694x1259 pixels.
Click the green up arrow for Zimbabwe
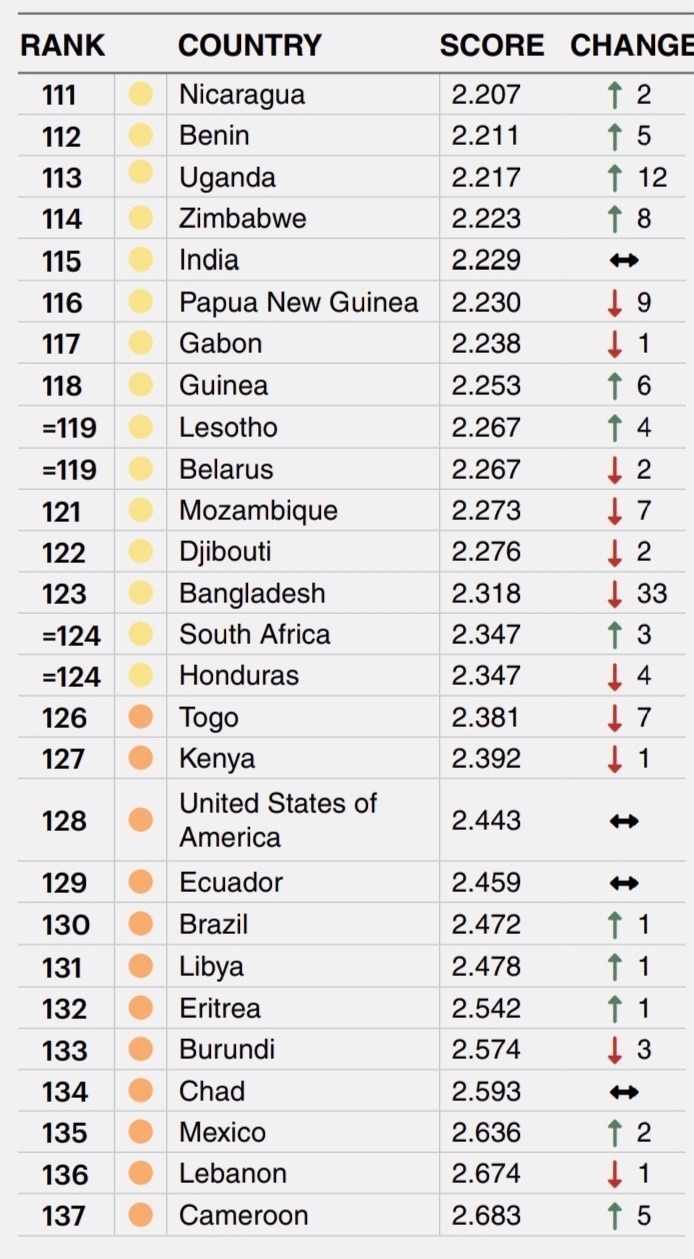click(x=615, y=219)
